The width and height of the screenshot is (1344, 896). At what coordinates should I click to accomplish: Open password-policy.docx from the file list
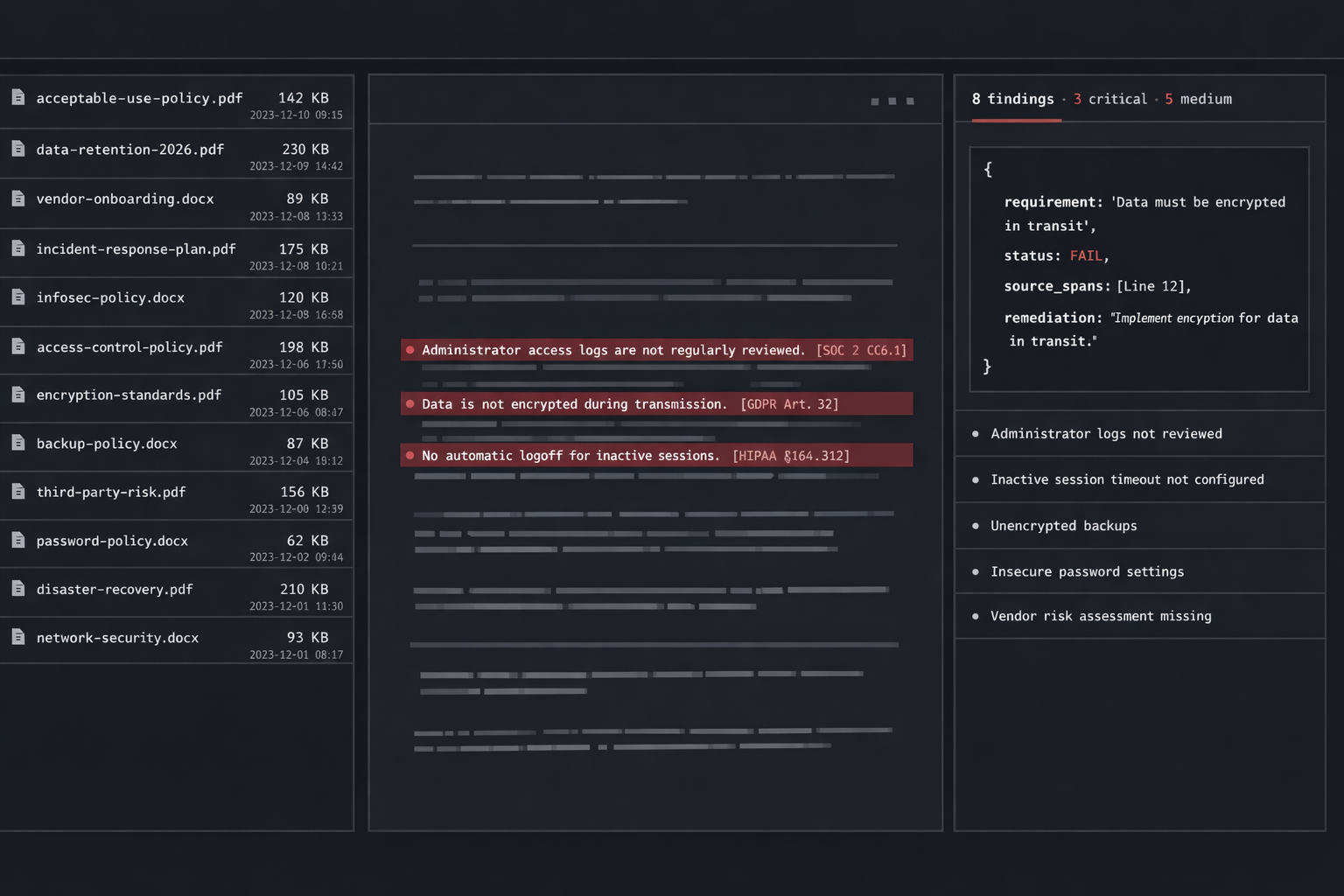(x=112, y=541)
